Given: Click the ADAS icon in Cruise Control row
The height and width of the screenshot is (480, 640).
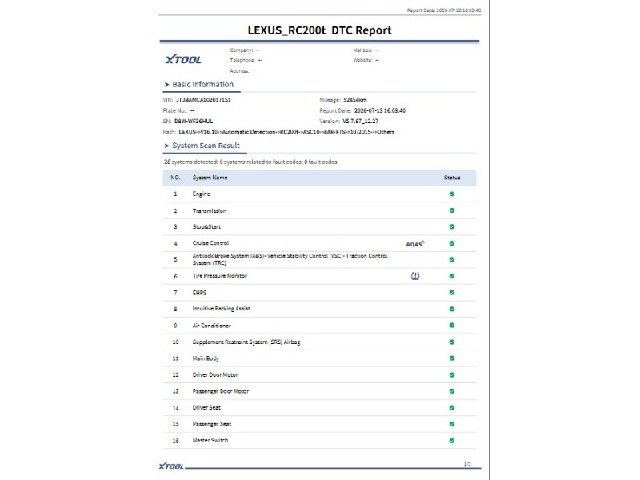Looking at the screenshot, I should (x=415, y=244).
